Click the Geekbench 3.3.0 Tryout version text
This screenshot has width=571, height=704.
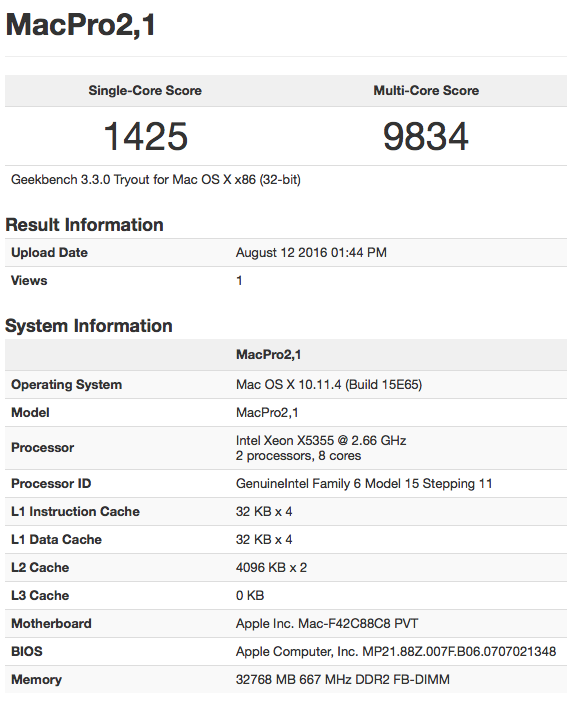pos(156,180)
